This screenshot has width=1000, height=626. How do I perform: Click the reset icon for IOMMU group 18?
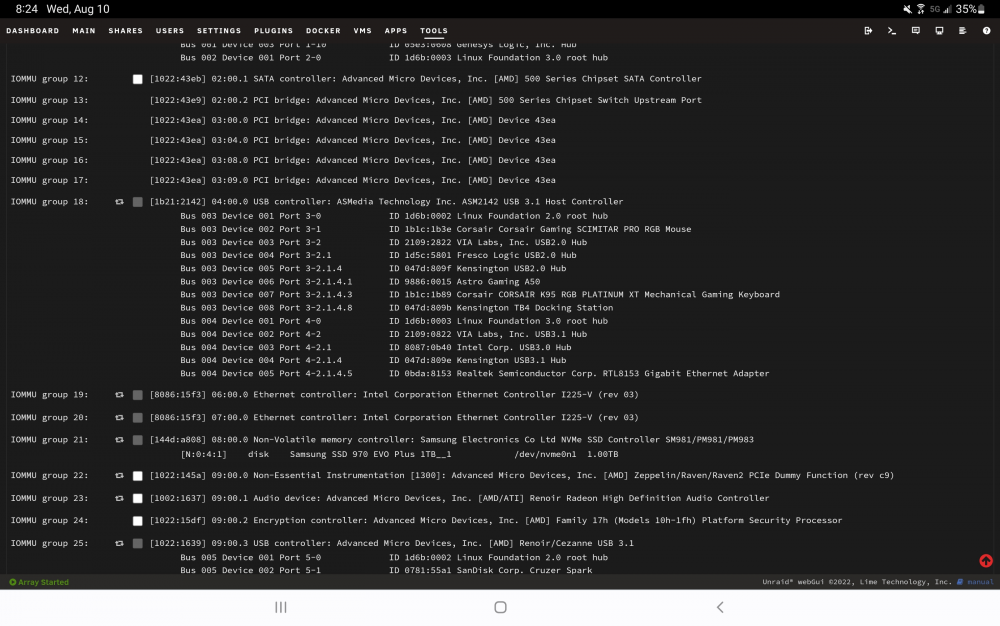[119, 201]
